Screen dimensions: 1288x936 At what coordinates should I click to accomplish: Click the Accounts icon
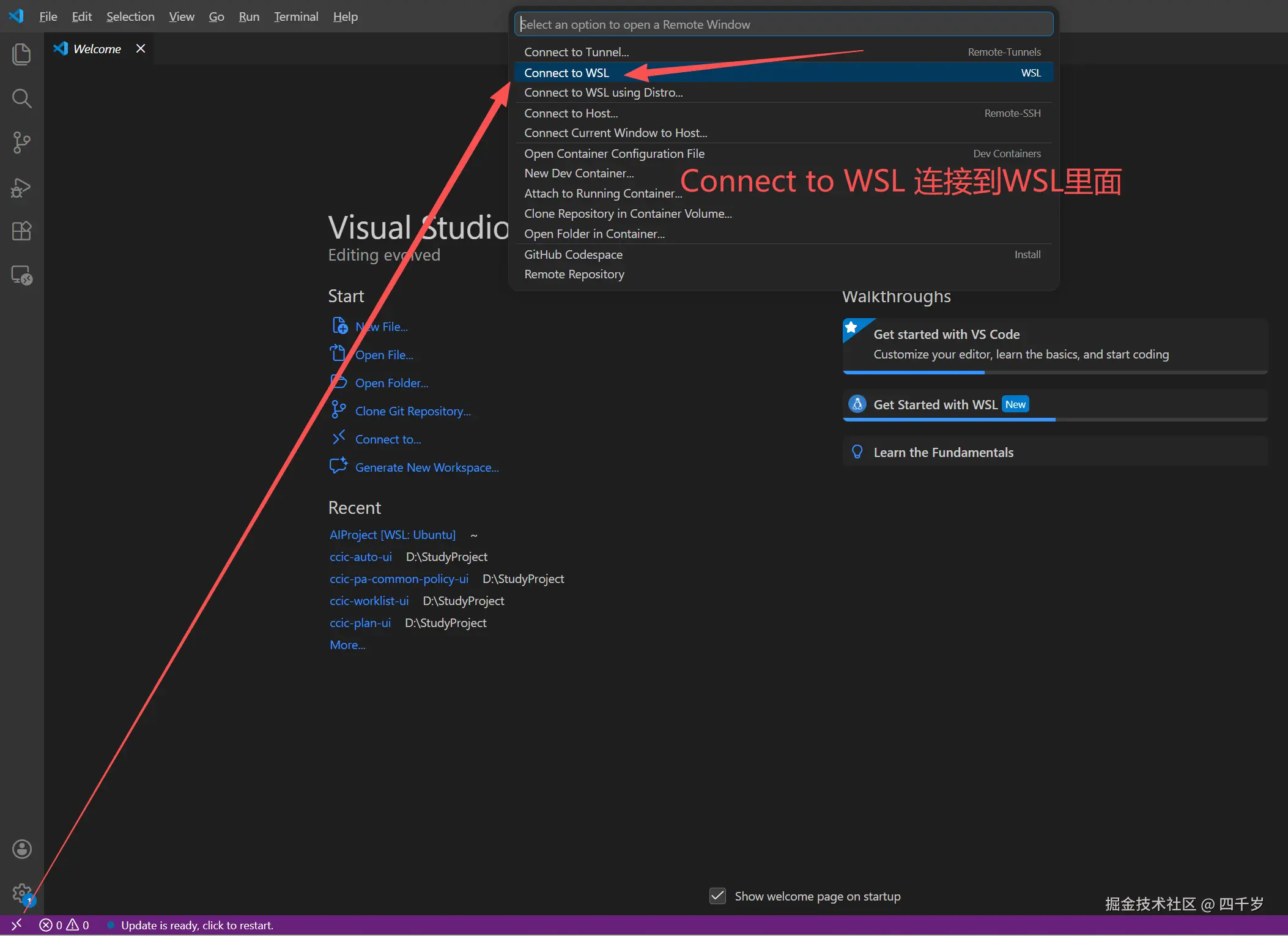click(x=21, y=849)
